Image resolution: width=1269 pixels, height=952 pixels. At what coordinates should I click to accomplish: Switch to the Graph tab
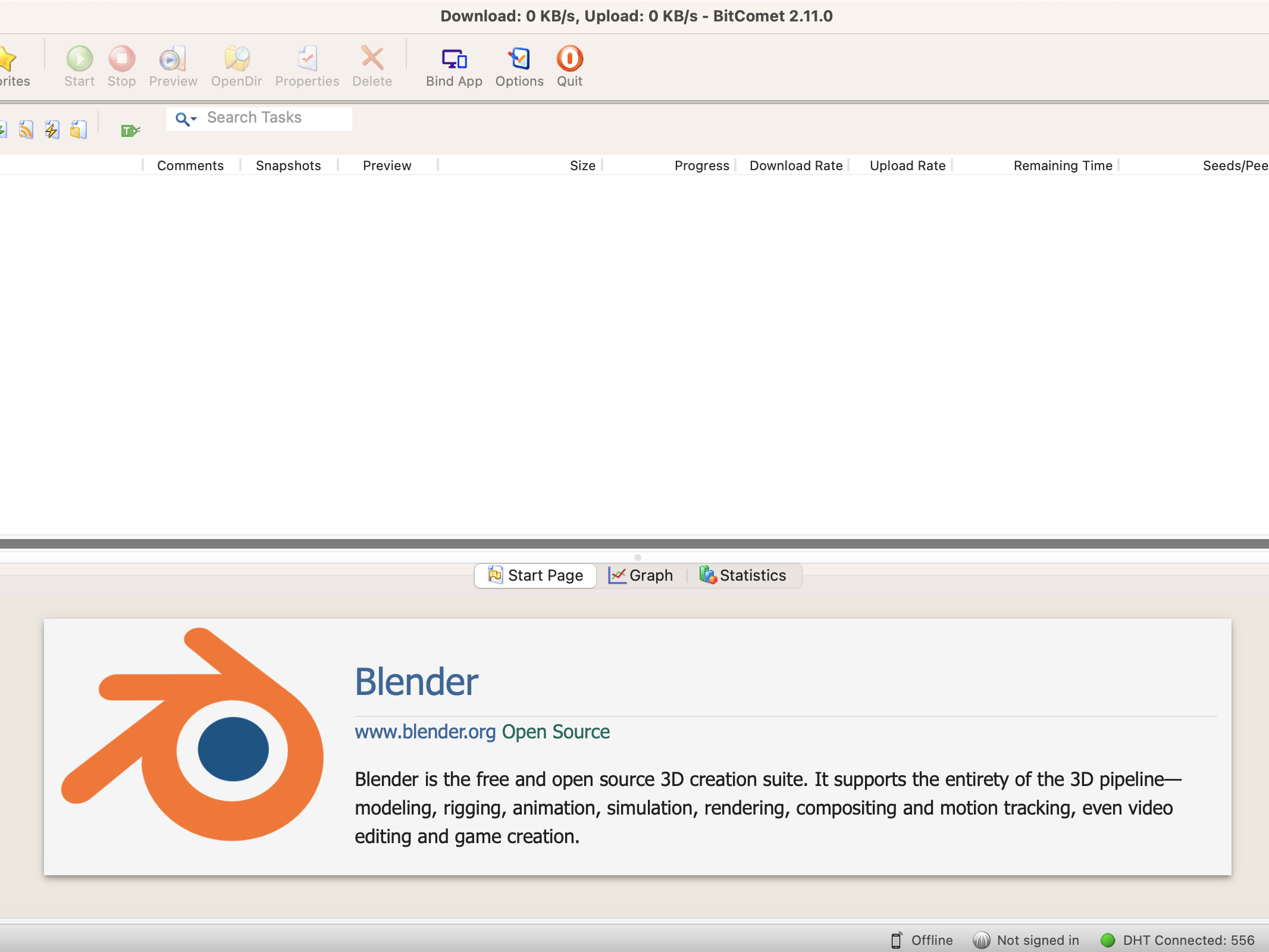(x=641, y=575)
